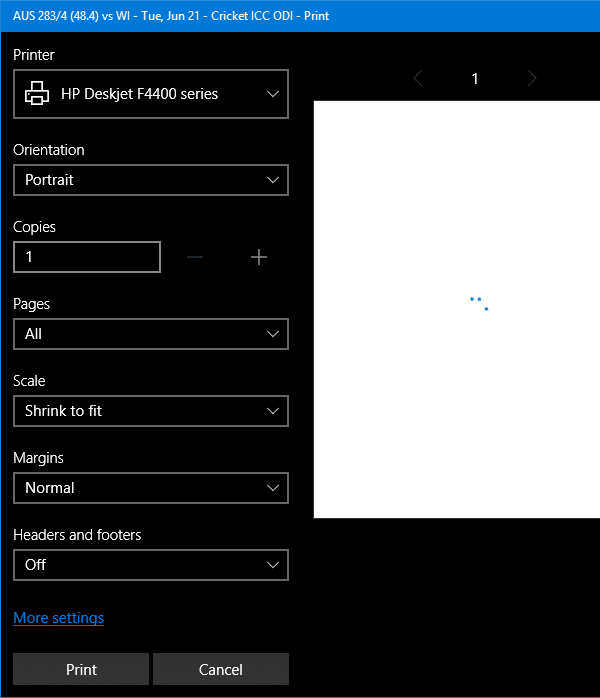Click the Cancel button

221,669
